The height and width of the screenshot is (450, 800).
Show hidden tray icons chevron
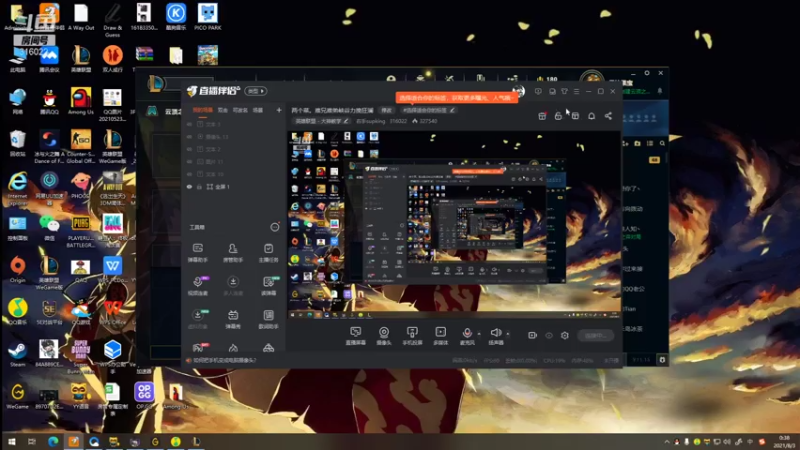666,442
